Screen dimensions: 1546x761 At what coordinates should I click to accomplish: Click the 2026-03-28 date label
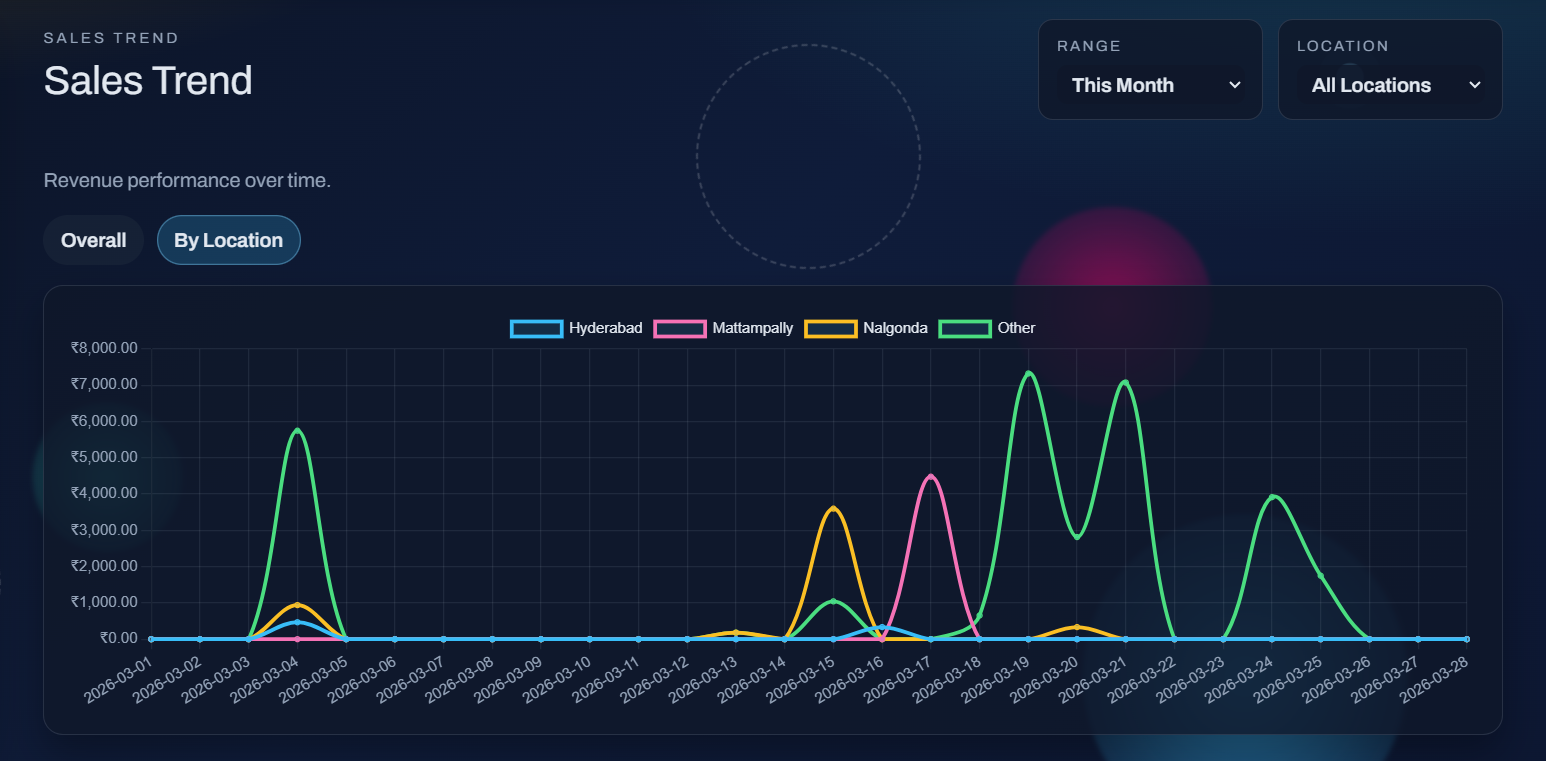click(1435, 678)
